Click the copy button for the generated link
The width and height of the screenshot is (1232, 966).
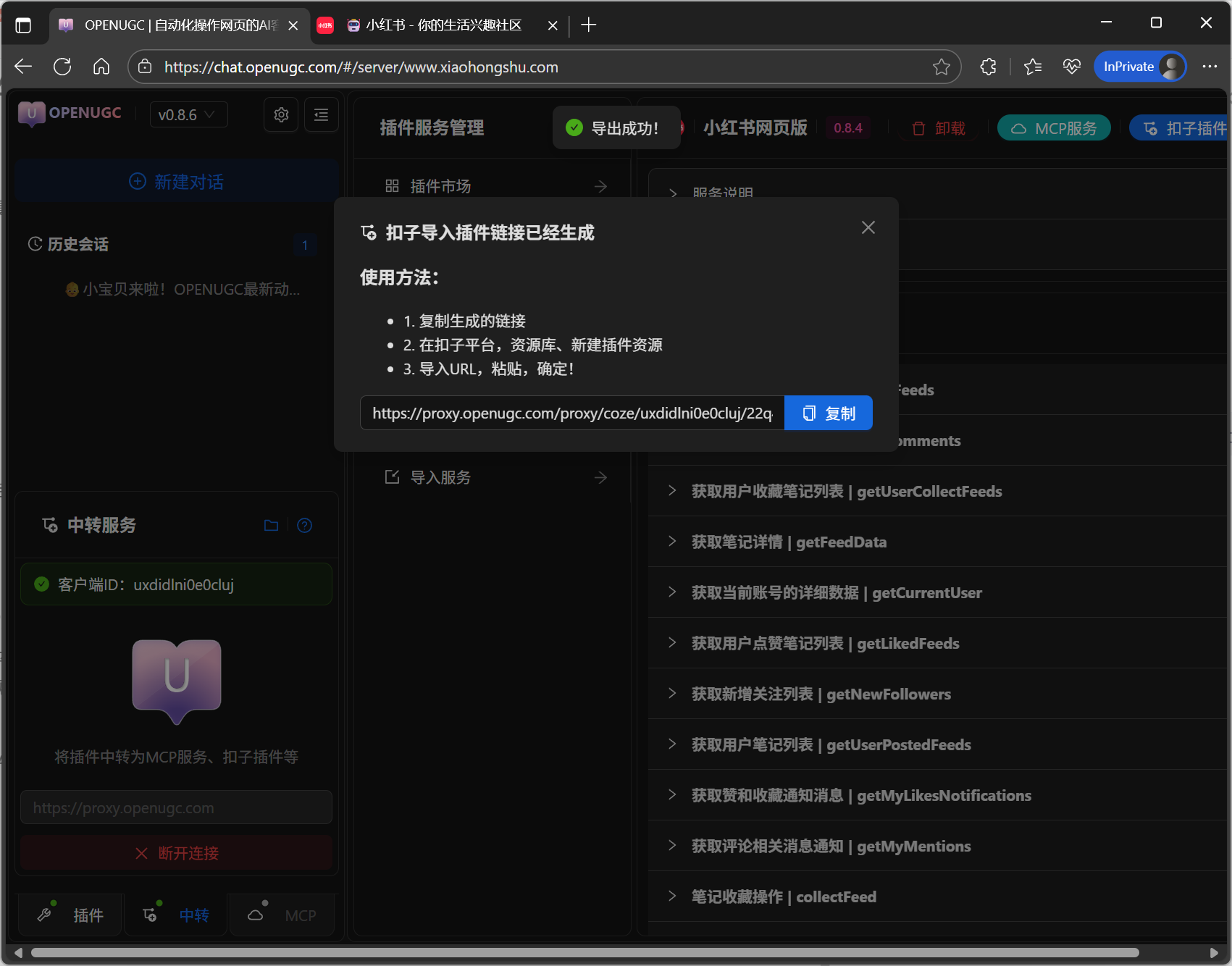point(829,413)
